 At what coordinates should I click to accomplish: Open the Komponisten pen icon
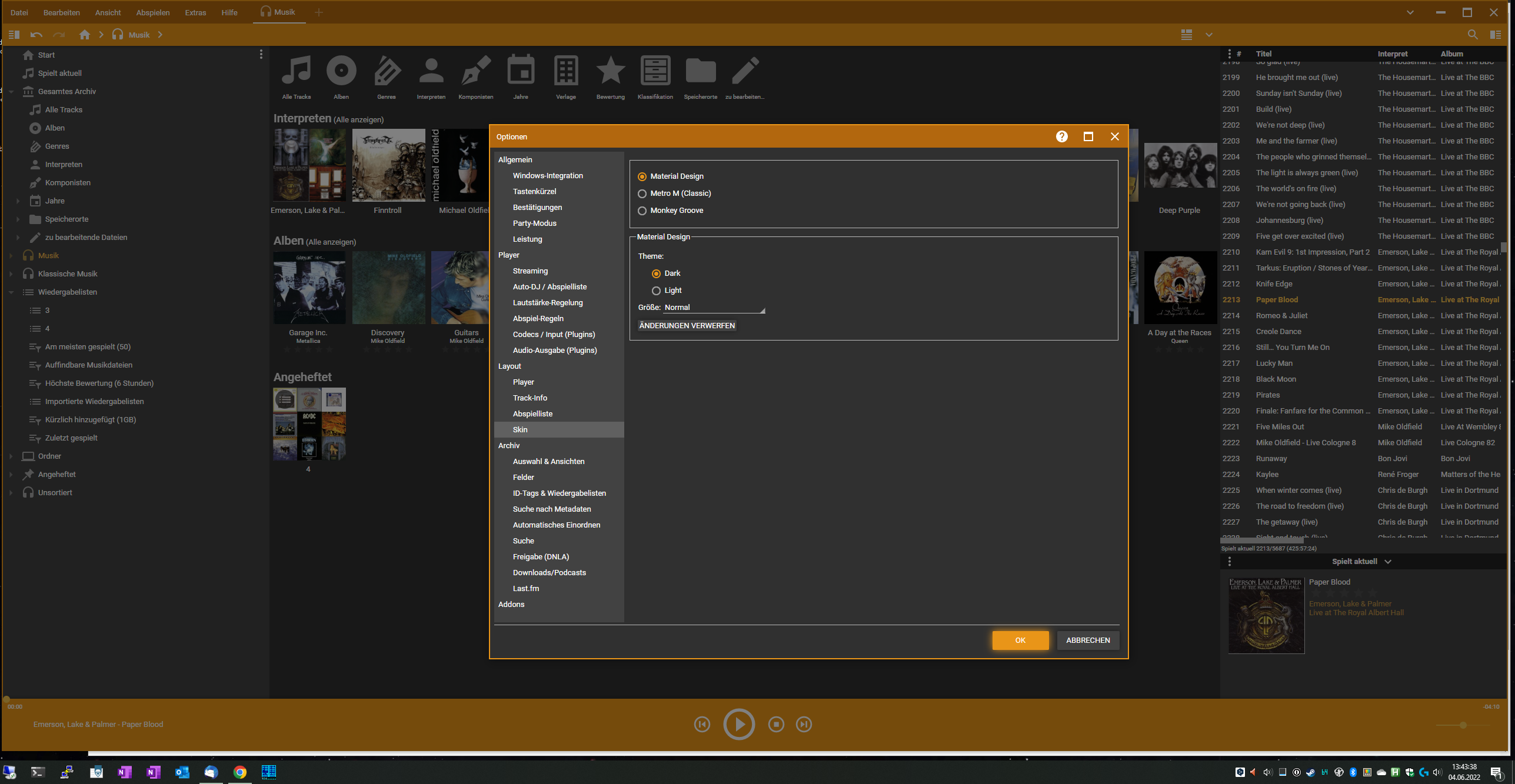[x=476, y=71]
